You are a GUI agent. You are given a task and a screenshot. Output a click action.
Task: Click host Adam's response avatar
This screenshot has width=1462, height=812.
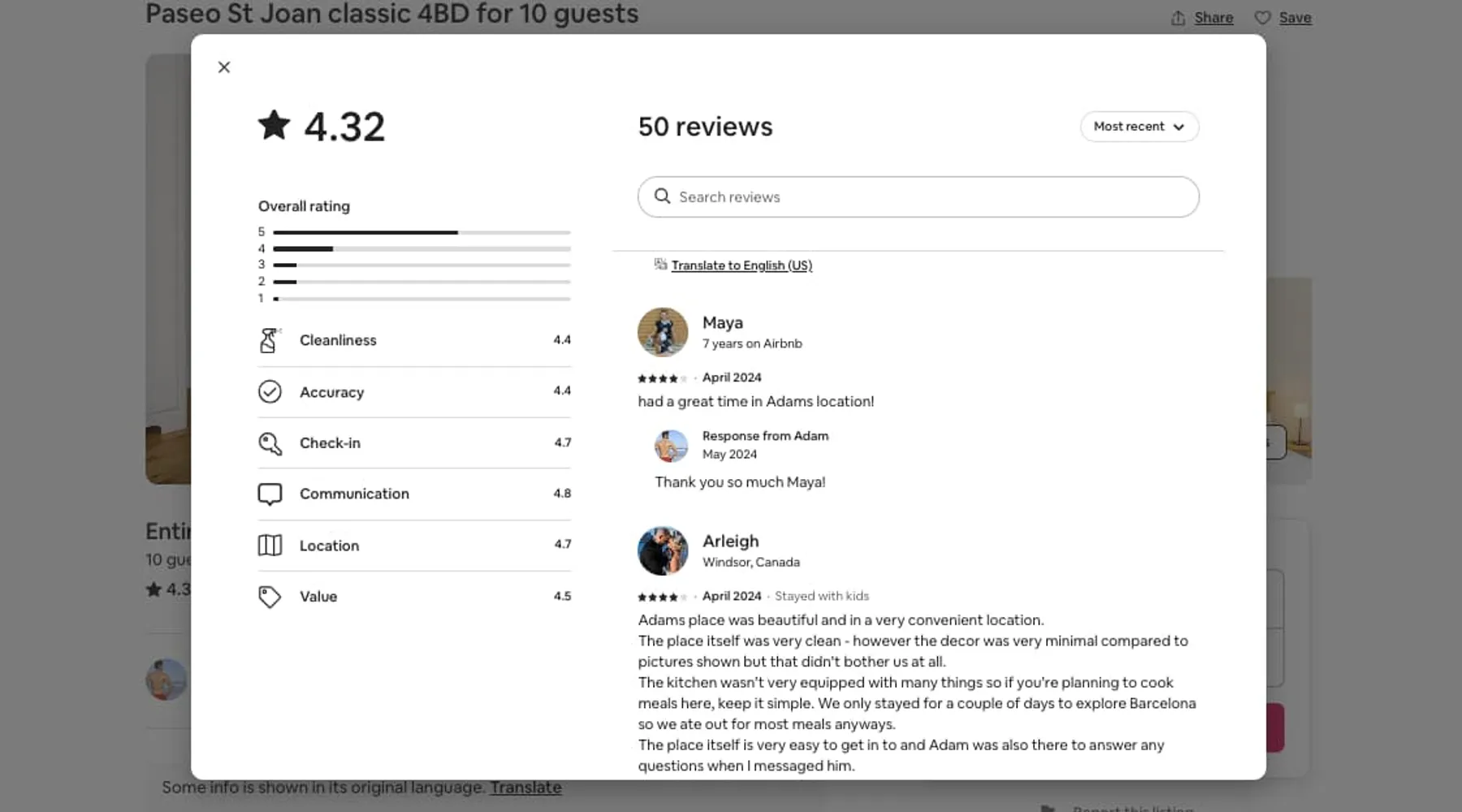[x=671, y=446]
